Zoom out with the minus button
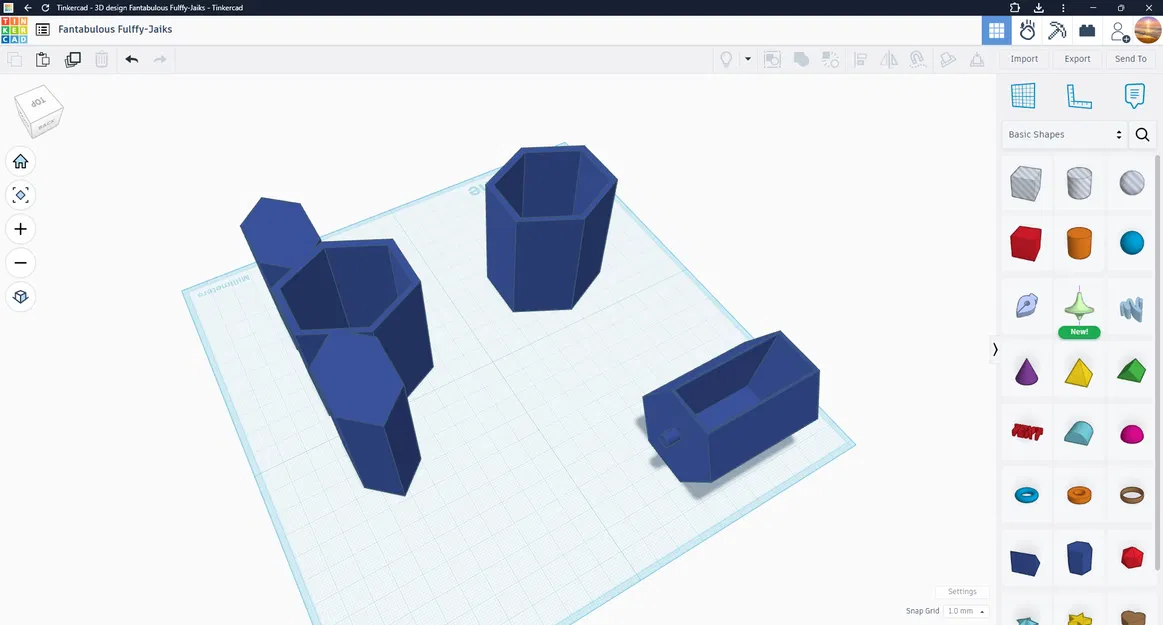The width and height of the screenshot is (1163, 625). coord(21,262)
